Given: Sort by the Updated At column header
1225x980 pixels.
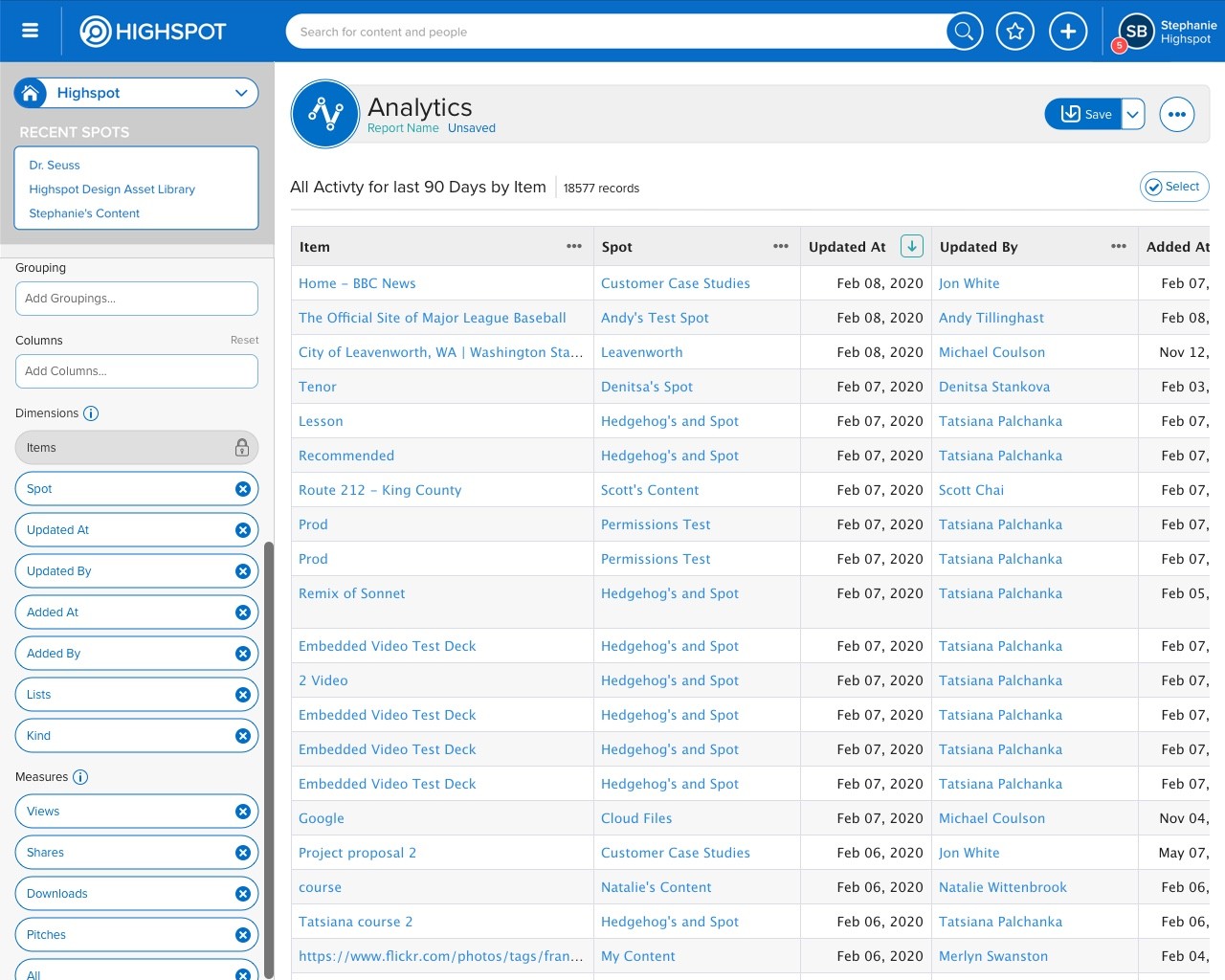Looking at the screenshot, I should (x=847, y=247).
